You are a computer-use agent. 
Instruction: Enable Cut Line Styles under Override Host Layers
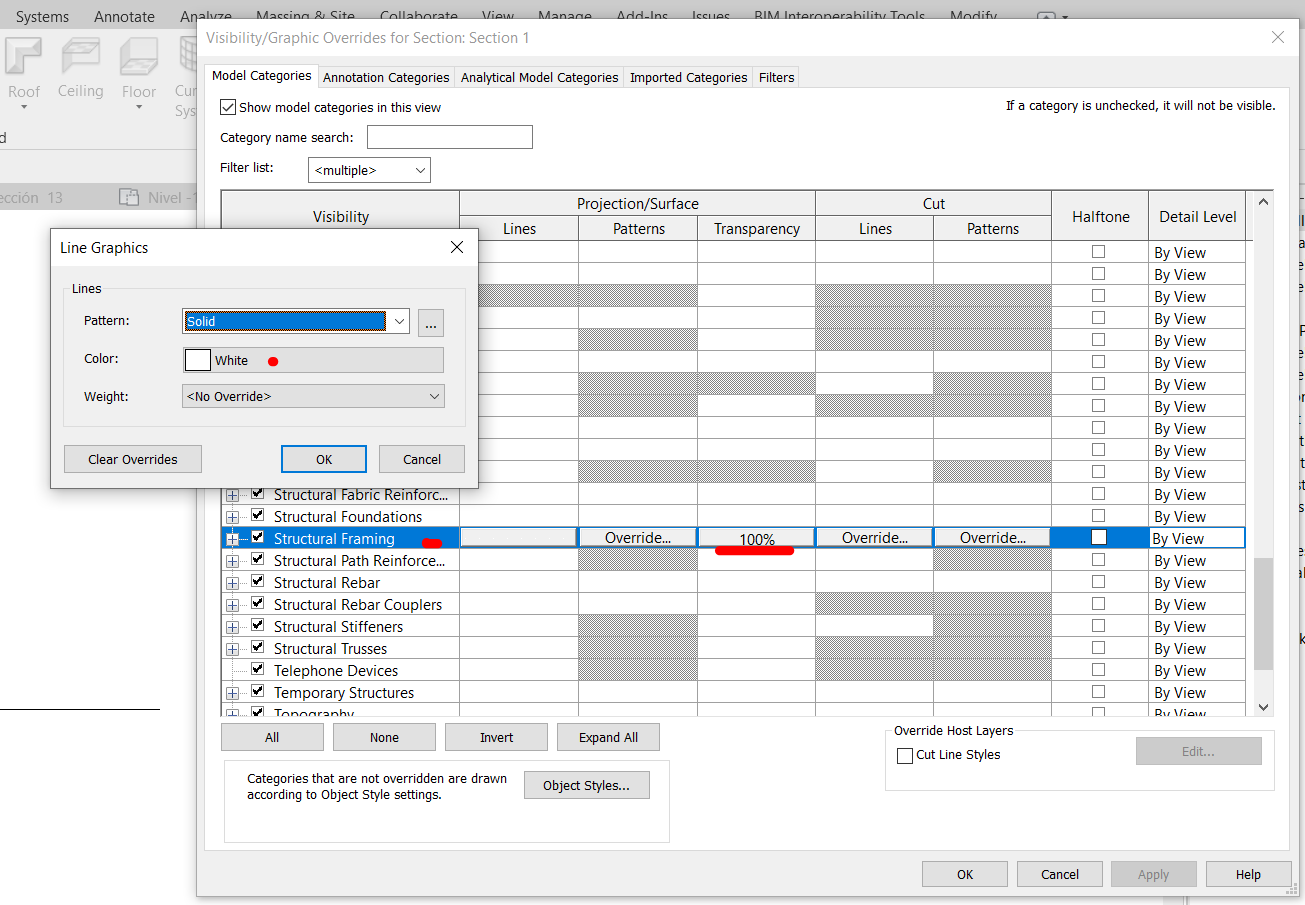(x=905, y=755)
